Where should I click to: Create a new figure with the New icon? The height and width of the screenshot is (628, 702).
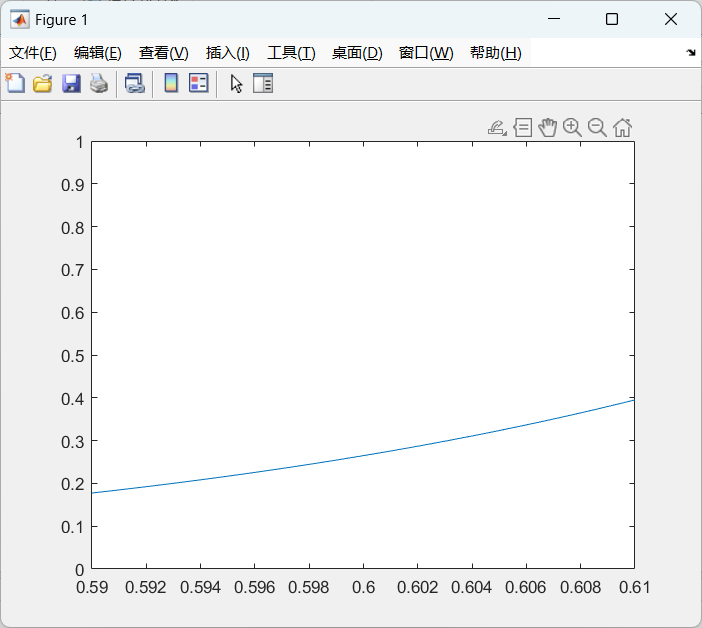[15, 83]
